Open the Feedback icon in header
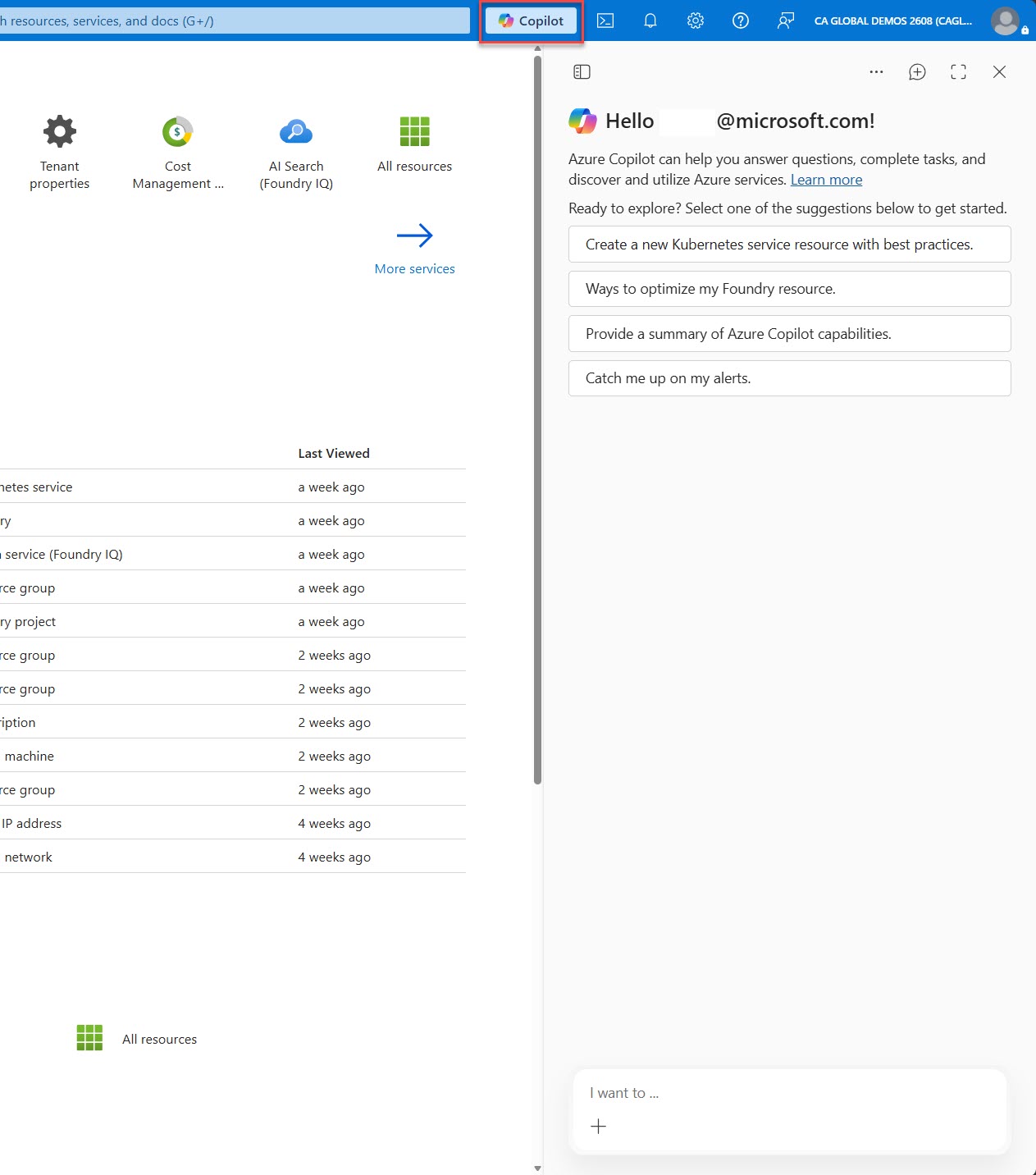The height and width of the screenshot is (1175, 1036). 786,21
